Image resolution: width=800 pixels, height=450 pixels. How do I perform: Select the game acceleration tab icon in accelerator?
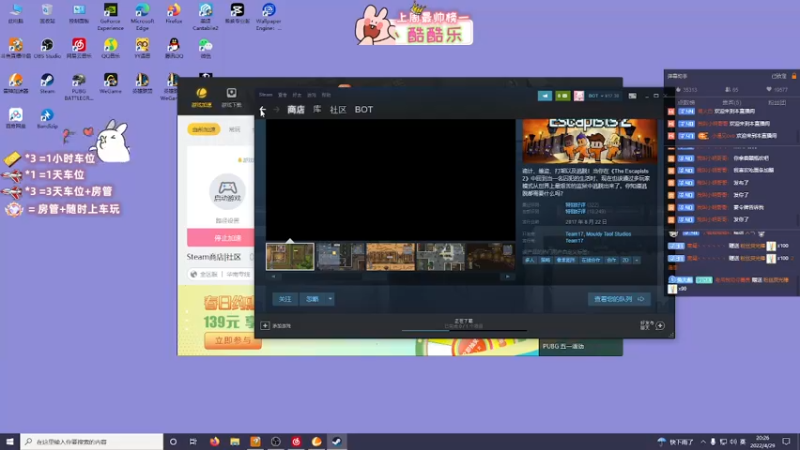click(202, 96)
